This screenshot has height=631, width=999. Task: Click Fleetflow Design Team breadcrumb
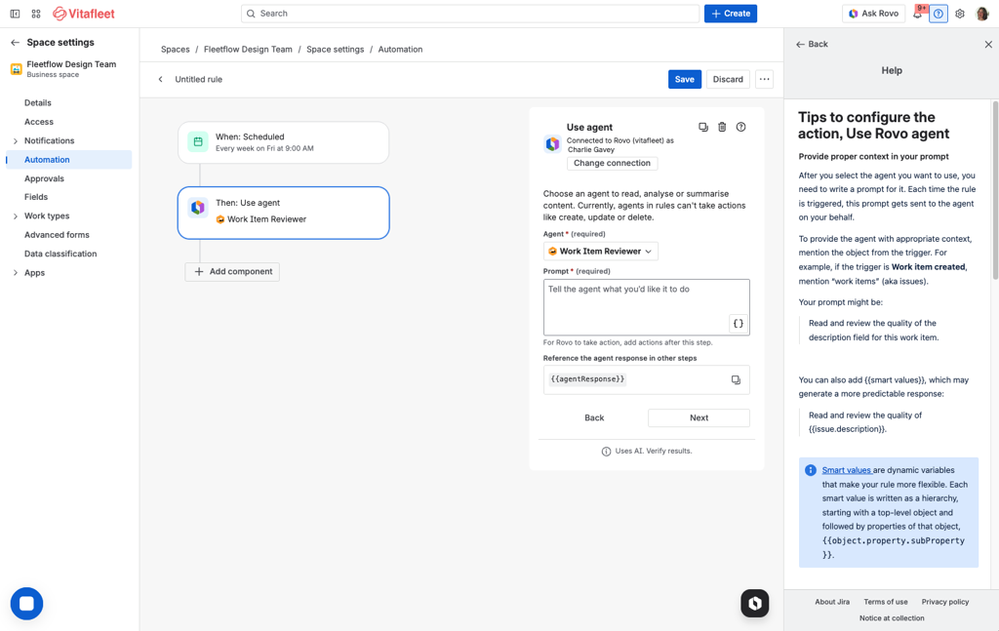[248, 49]
